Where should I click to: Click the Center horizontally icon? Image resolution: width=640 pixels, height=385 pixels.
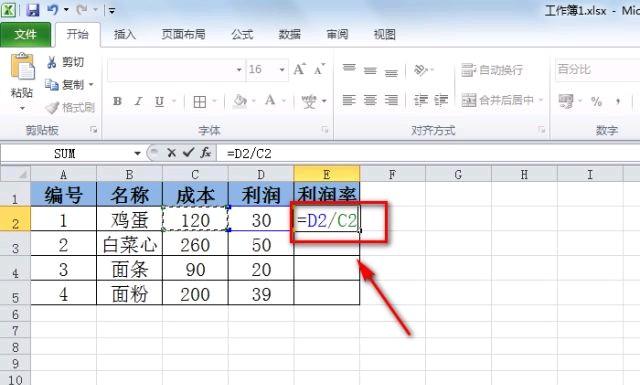coord(370,100)
